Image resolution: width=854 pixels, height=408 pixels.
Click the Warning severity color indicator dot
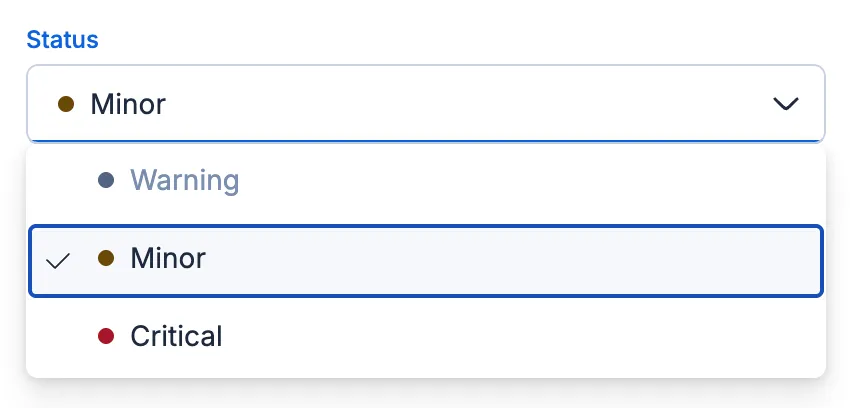tap(106, 181)
